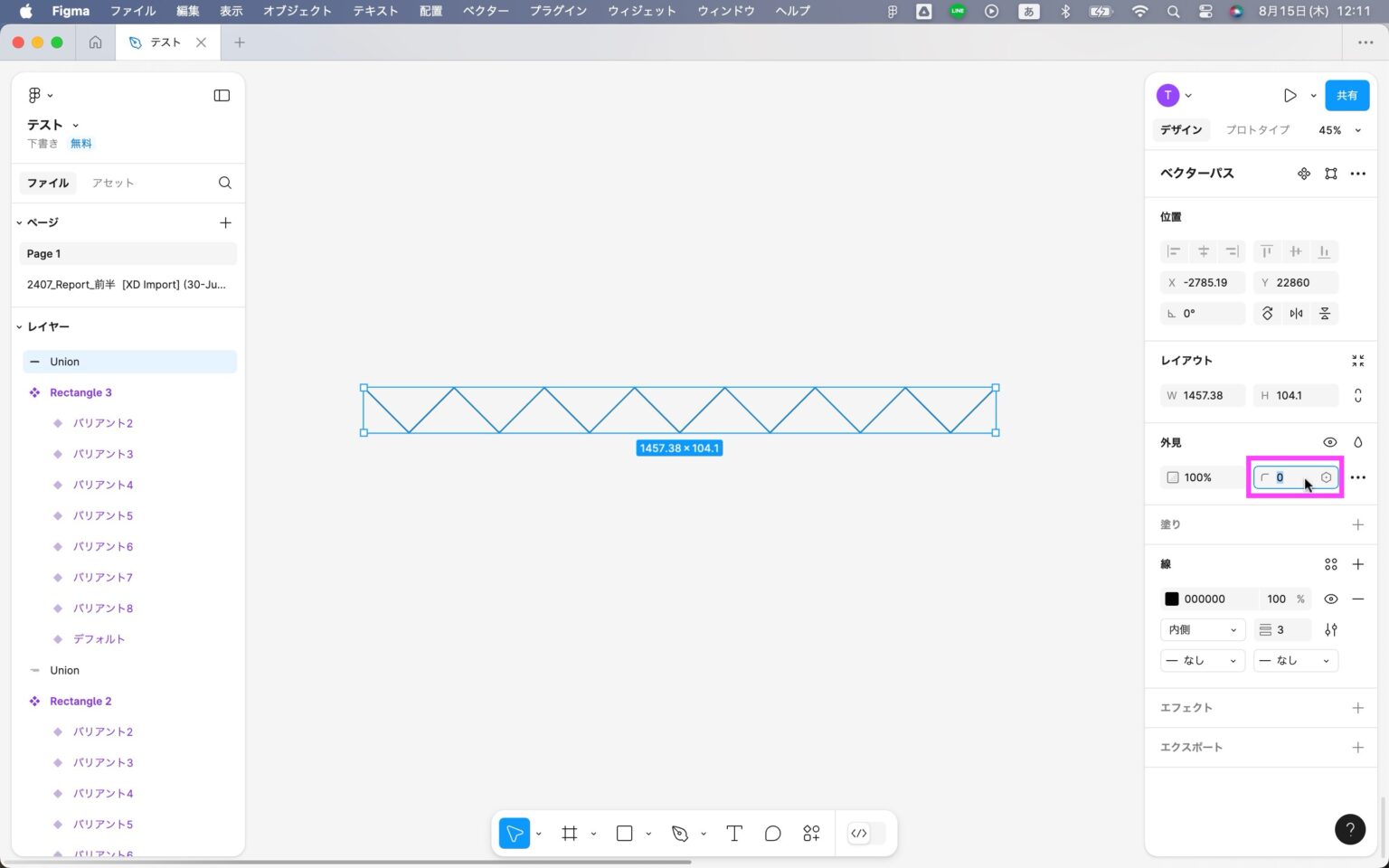Switch to the プロトタイプ tab

pos(1257,129)
